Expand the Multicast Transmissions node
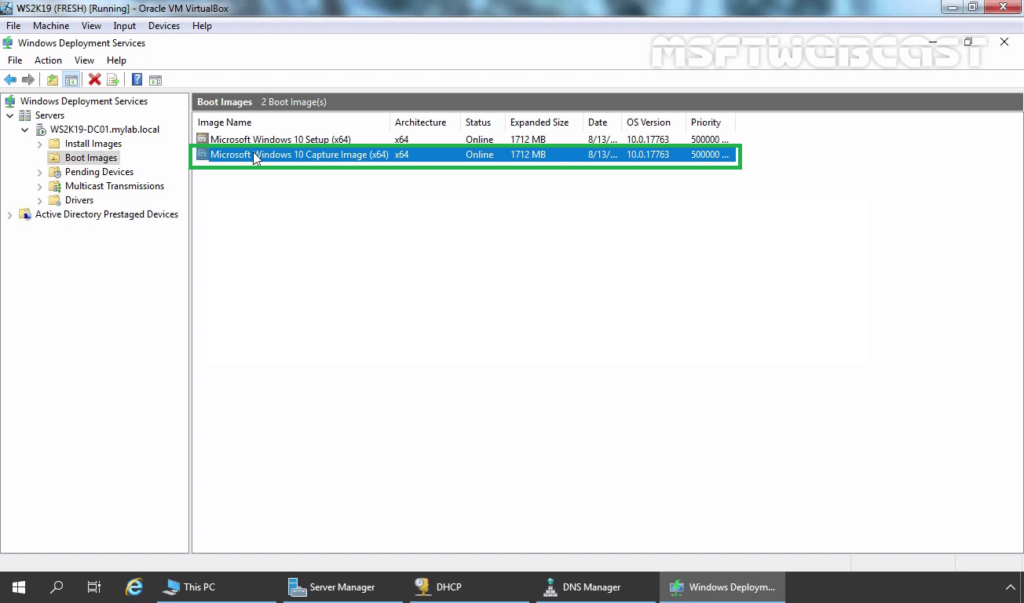Image resolution: width=1024 pixels, height=603 pixels. point(40,186)
